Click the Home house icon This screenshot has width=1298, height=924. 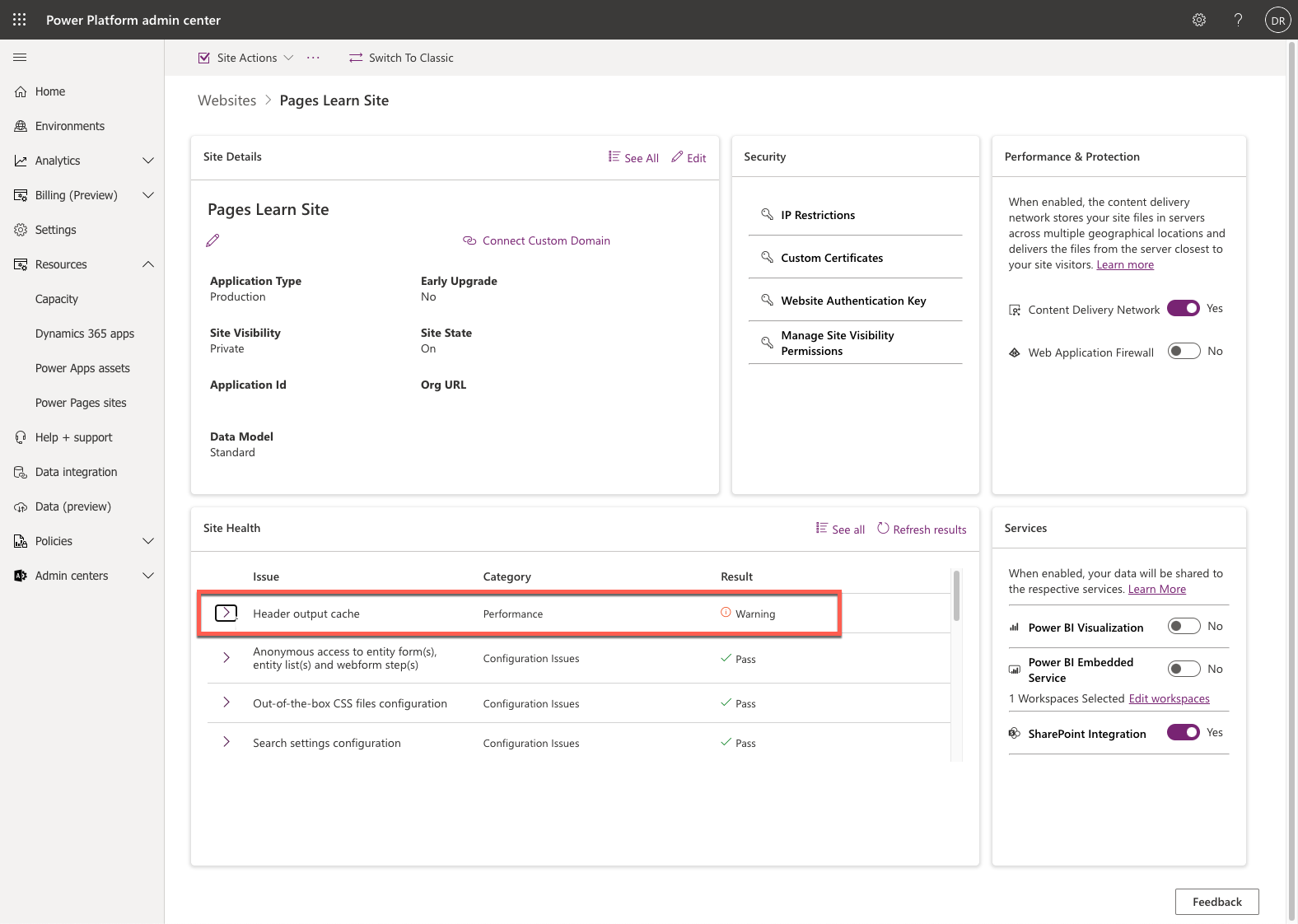coord(21,91)
